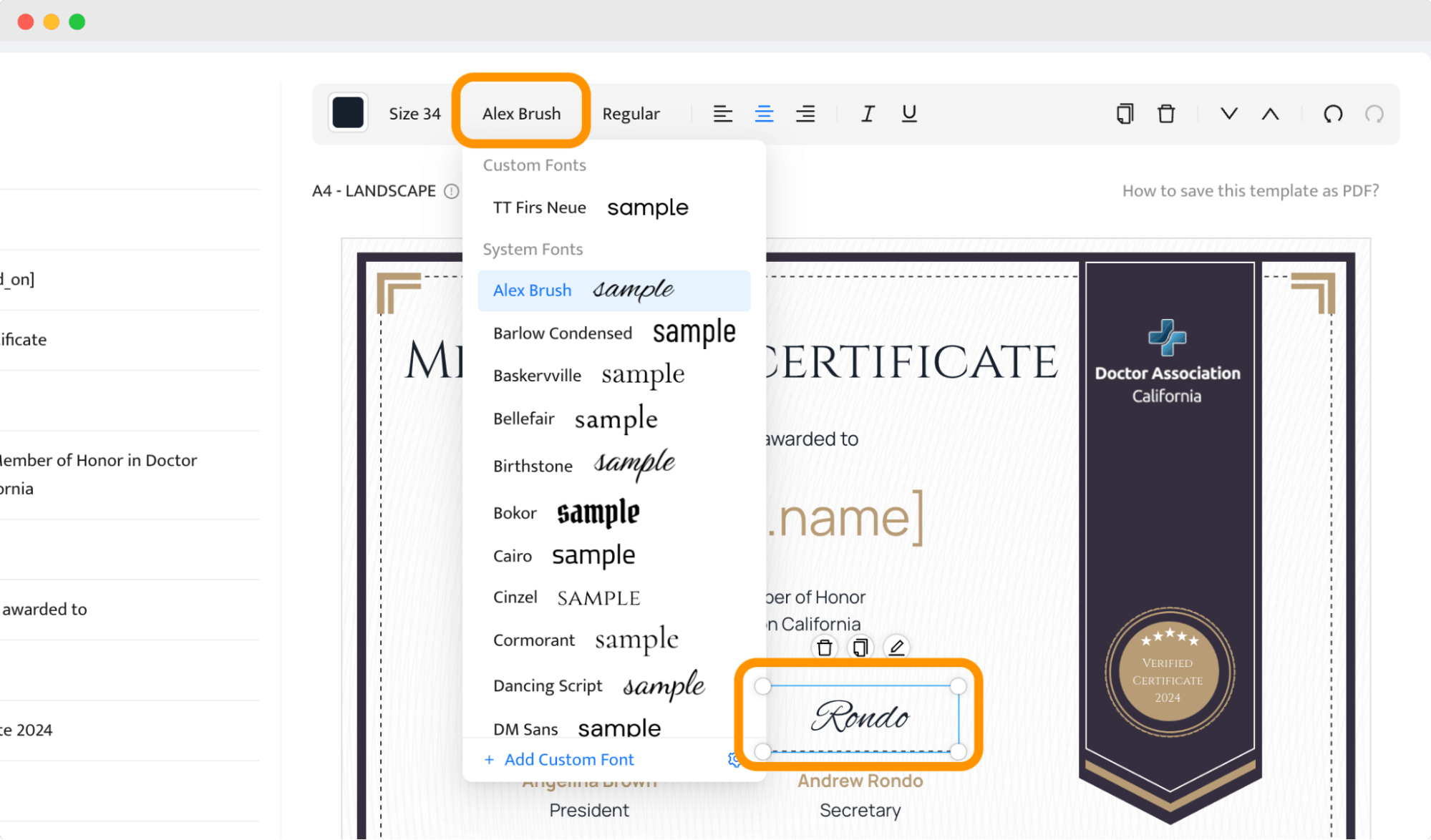Open 'How to save this template as PDF?' link
Viewport: 1431px width, 840px height.
1250,191
